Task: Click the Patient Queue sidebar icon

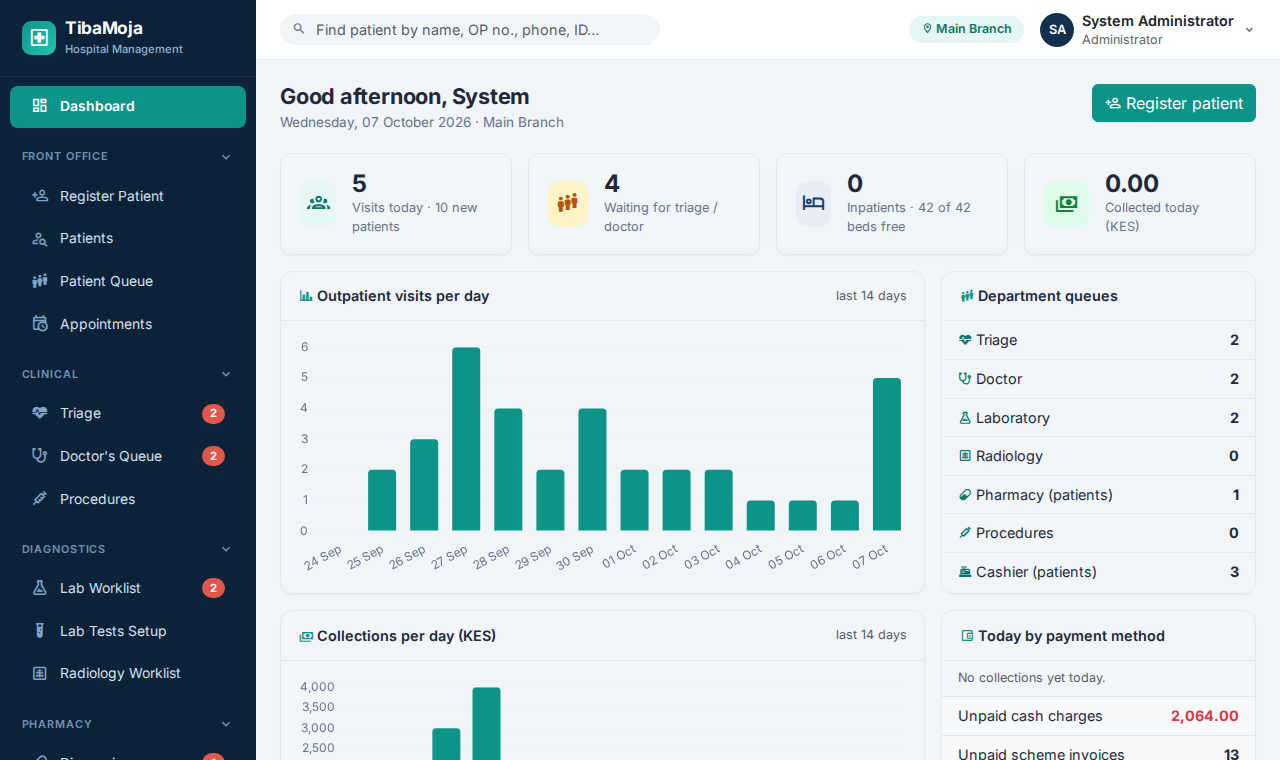Action: click(x=40, y=281)
